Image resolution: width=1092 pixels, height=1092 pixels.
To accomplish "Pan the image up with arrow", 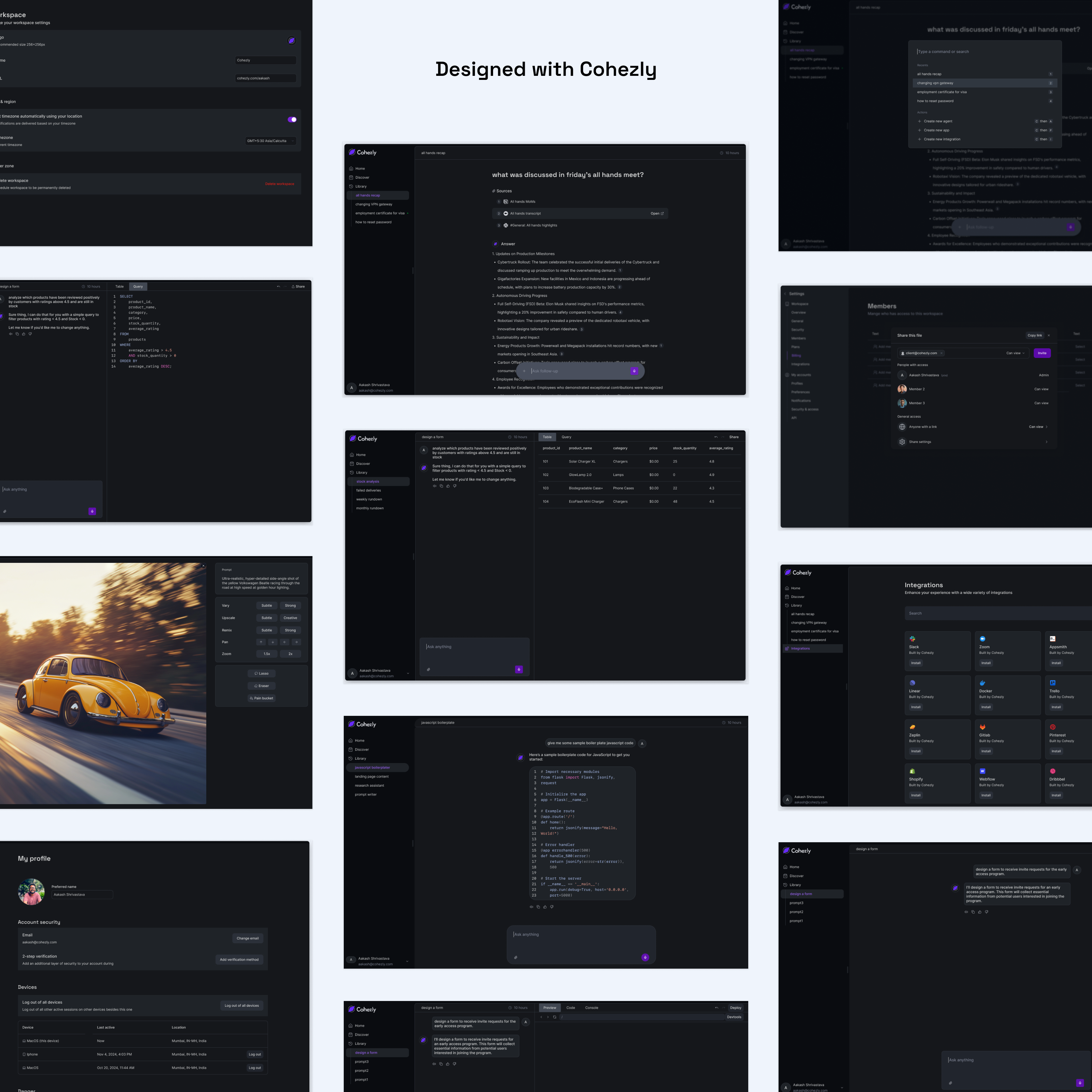I will tap(261, 642).
